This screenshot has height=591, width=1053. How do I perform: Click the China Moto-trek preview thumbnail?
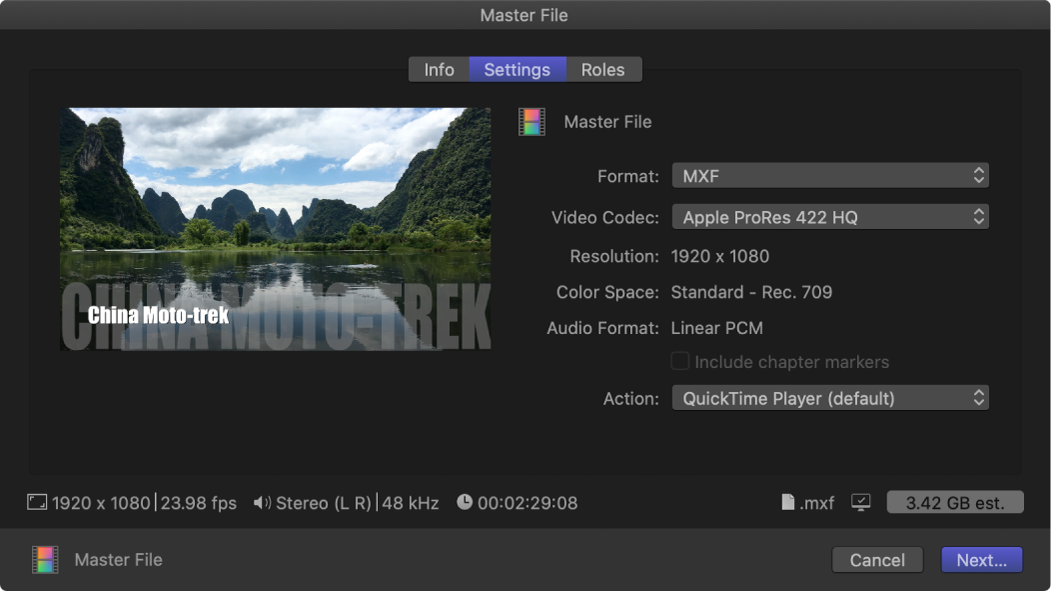(275, 229)
